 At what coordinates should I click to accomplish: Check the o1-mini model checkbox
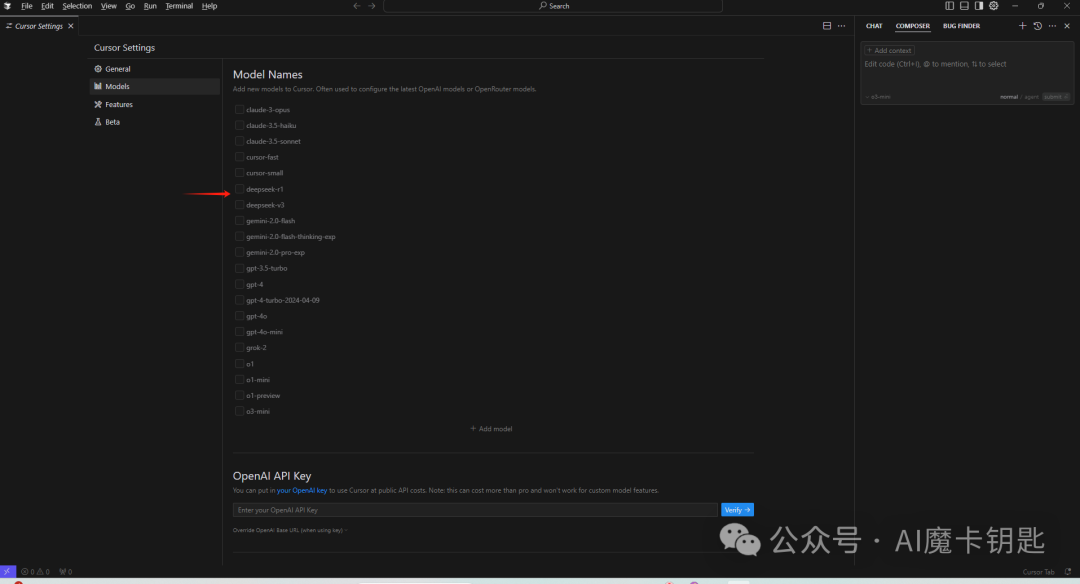click(x=239, y=379)
